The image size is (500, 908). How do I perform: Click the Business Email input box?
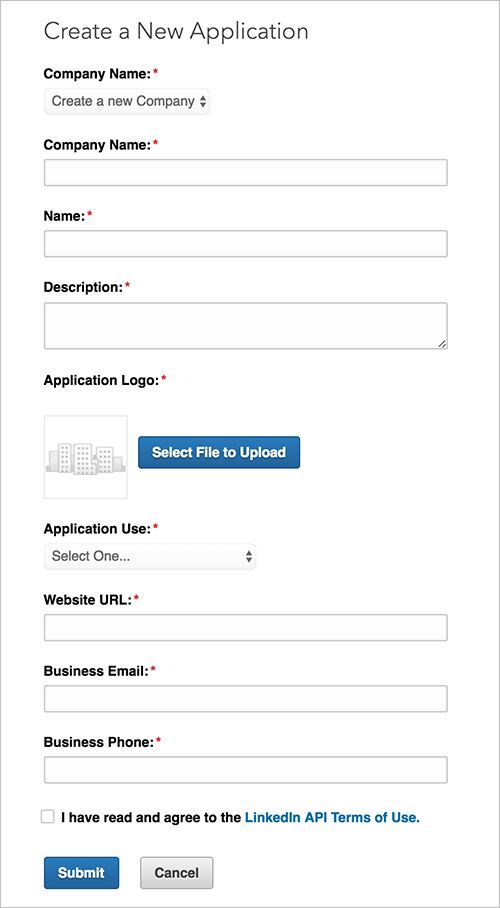coord(246,699)
